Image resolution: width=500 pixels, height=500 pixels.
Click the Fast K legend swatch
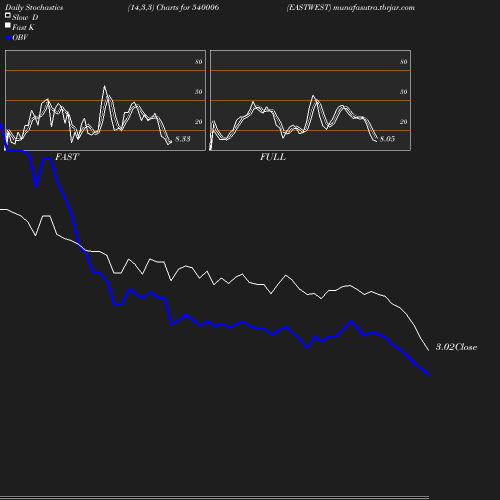8,25
